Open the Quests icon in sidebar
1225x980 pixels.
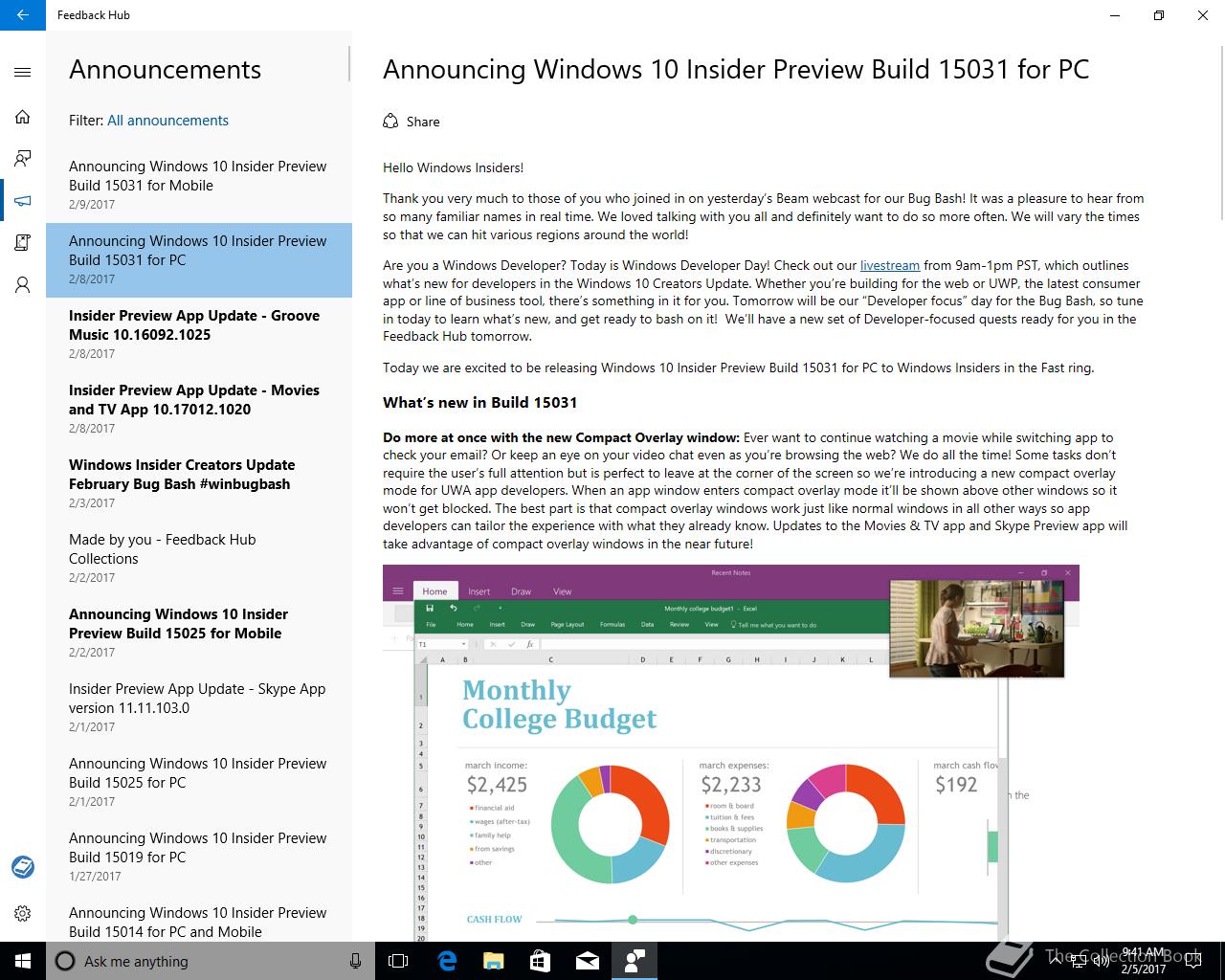[x=23, y=243]
